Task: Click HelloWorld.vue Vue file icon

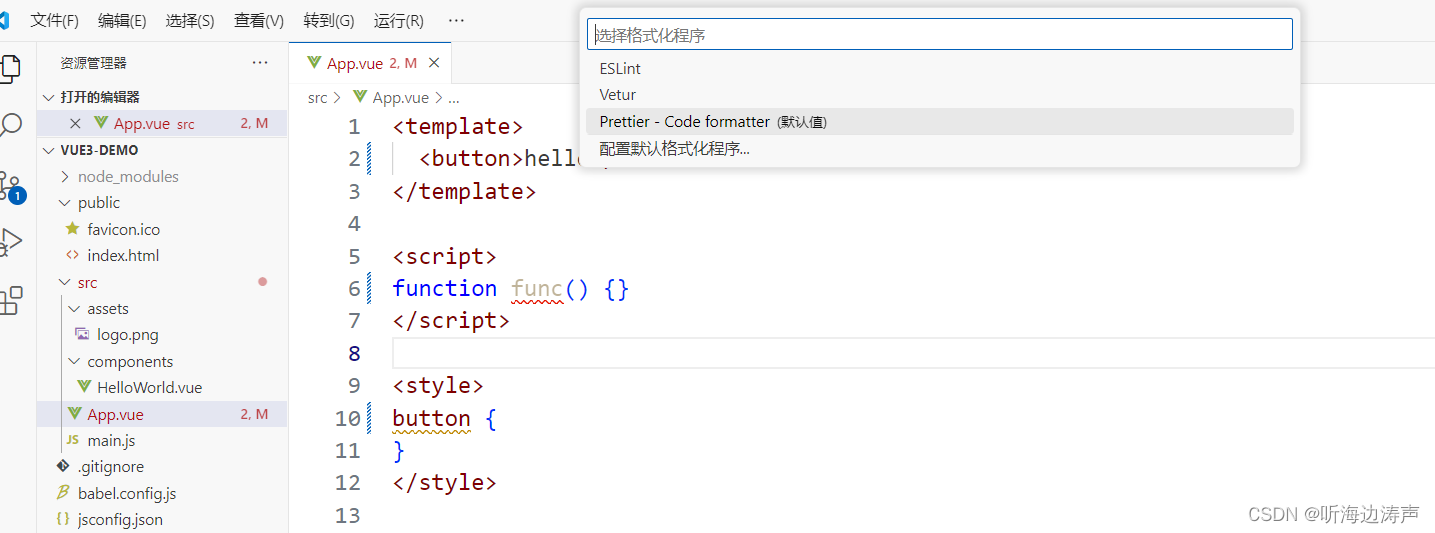Action: pos(83,388)
